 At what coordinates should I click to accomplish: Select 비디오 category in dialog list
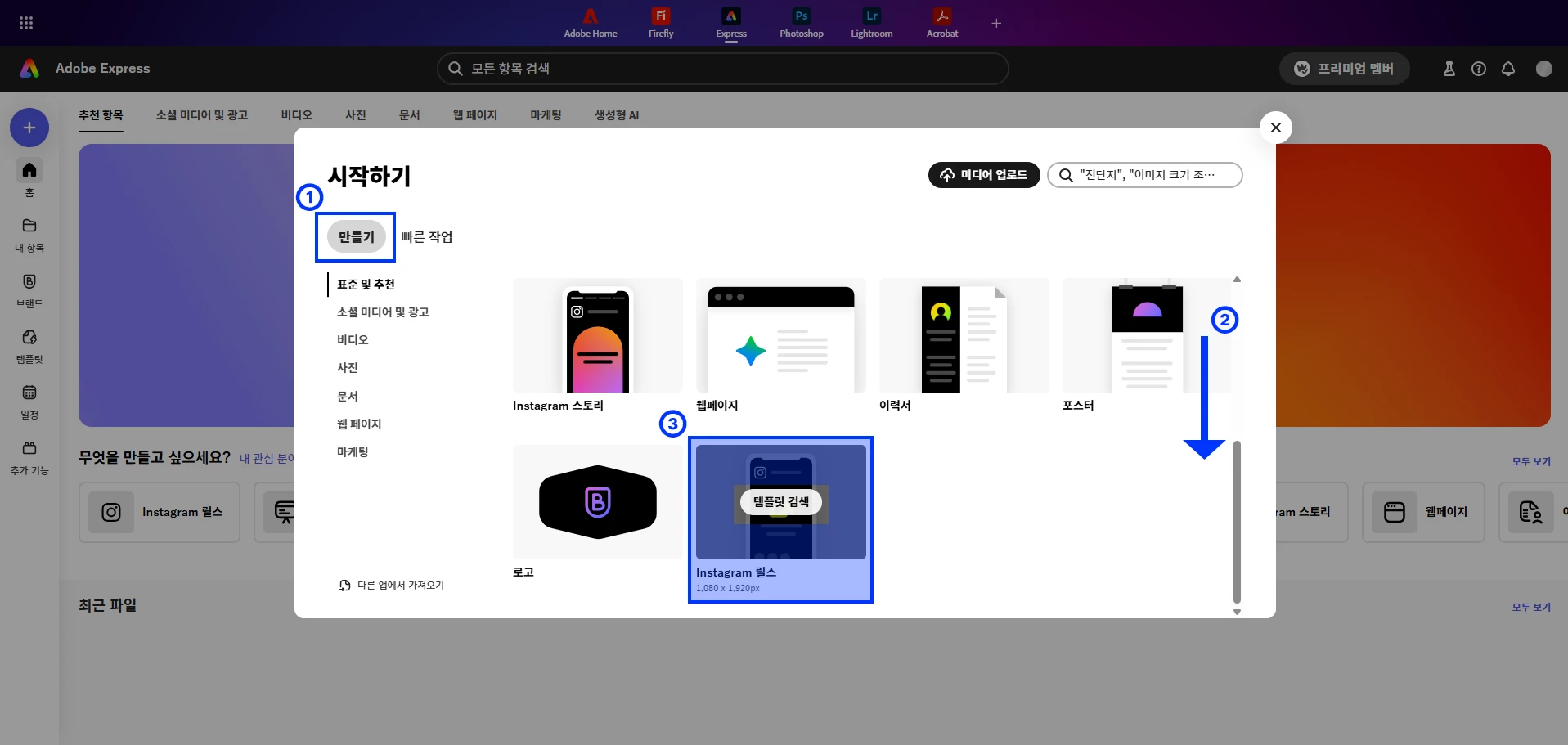click(353, 340)
